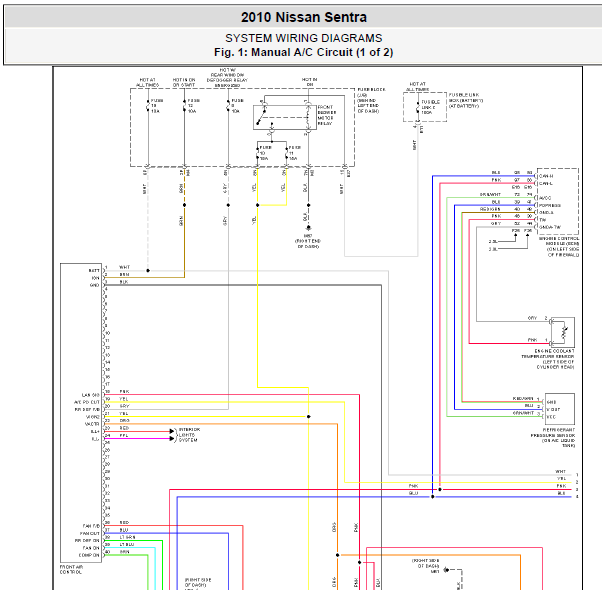Select the 'SYSTEM WIRING DIAGRAMS' heading
The image size is (602, 590).
click(304, 38)
